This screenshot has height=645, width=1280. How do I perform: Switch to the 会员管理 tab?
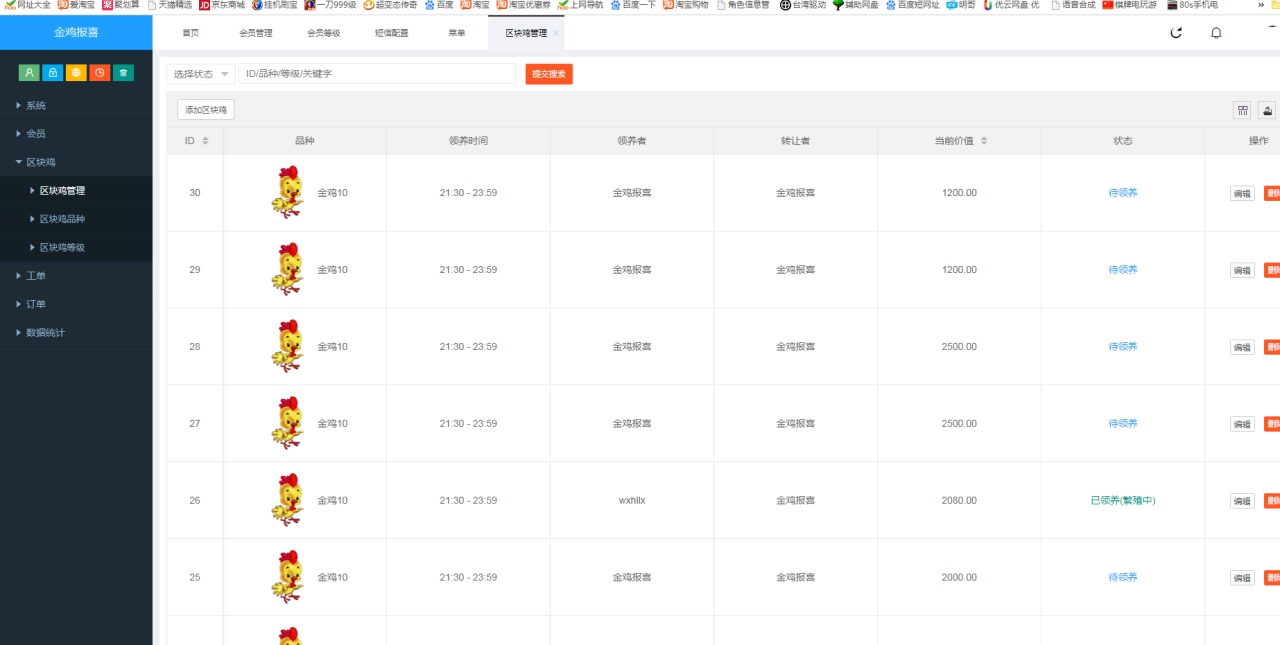pyautogui.click(x=255, y=33)
